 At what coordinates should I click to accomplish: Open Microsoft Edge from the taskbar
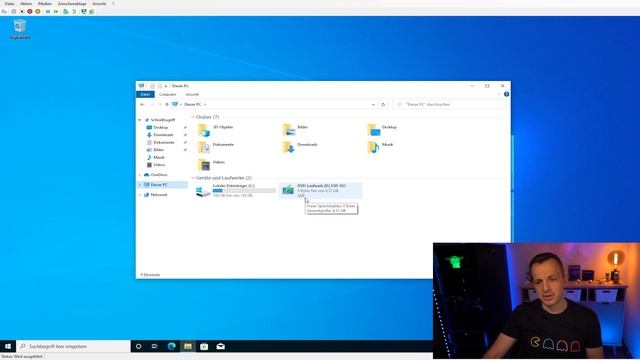(x=171, y=346)
